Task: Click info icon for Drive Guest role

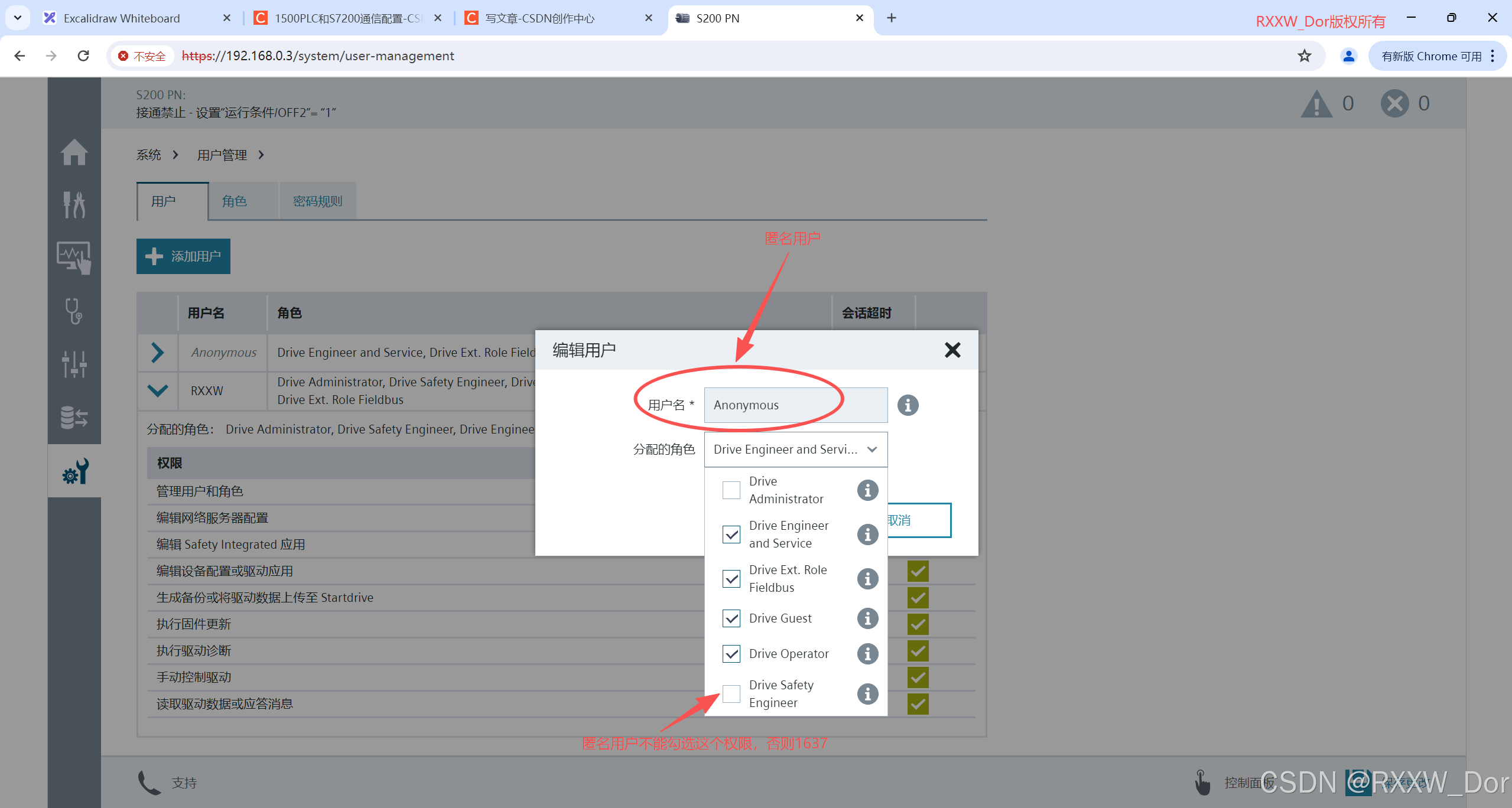Action: [867, 618]
